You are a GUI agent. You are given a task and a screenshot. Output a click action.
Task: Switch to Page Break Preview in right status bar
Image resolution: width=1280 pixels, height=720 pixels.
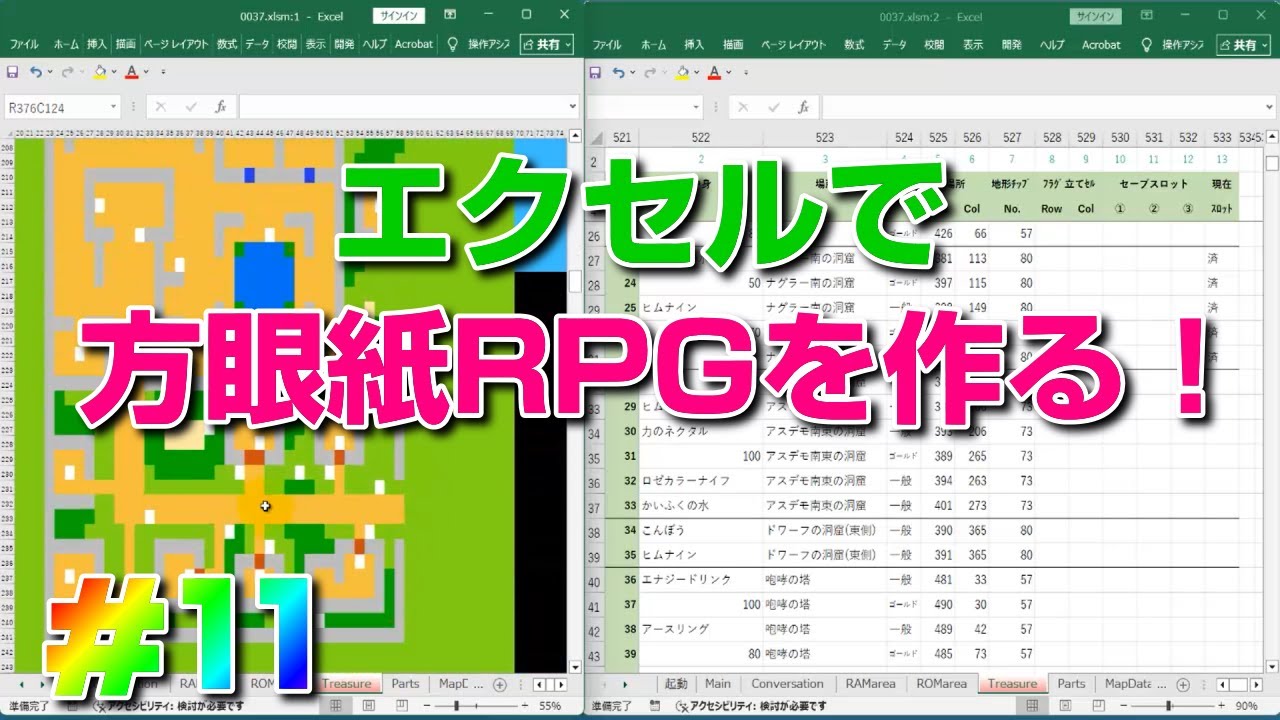1100,706
